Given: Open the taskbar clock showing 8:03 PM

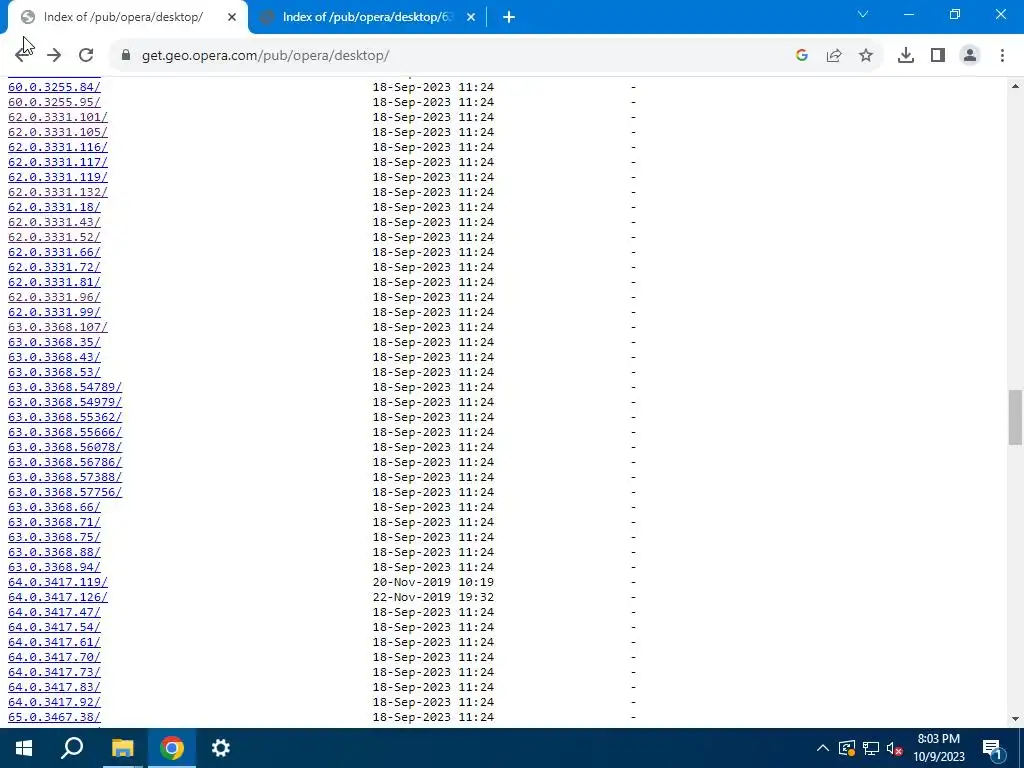Looking at the screenshot, I should click(938, 748).
